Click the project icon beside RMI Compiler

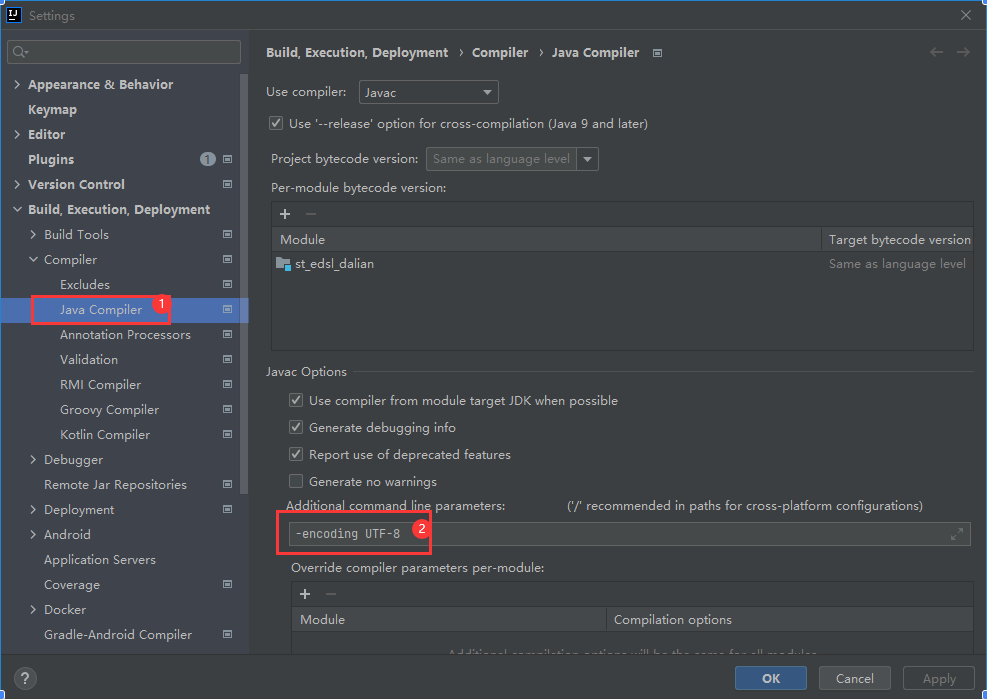[227, 384]
